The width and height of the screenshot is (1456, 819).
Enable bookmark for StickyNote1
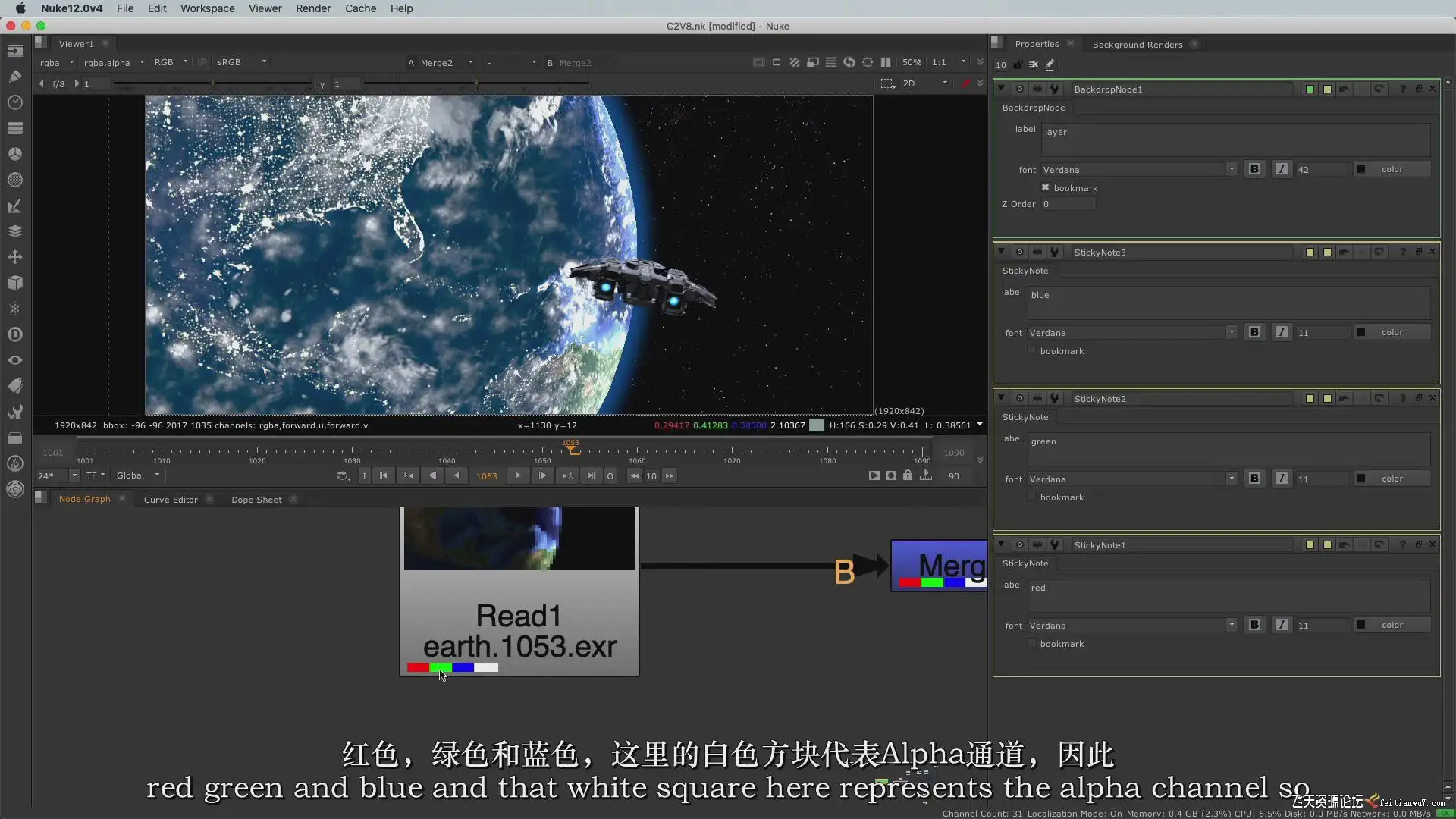(x=1031, y=643)
